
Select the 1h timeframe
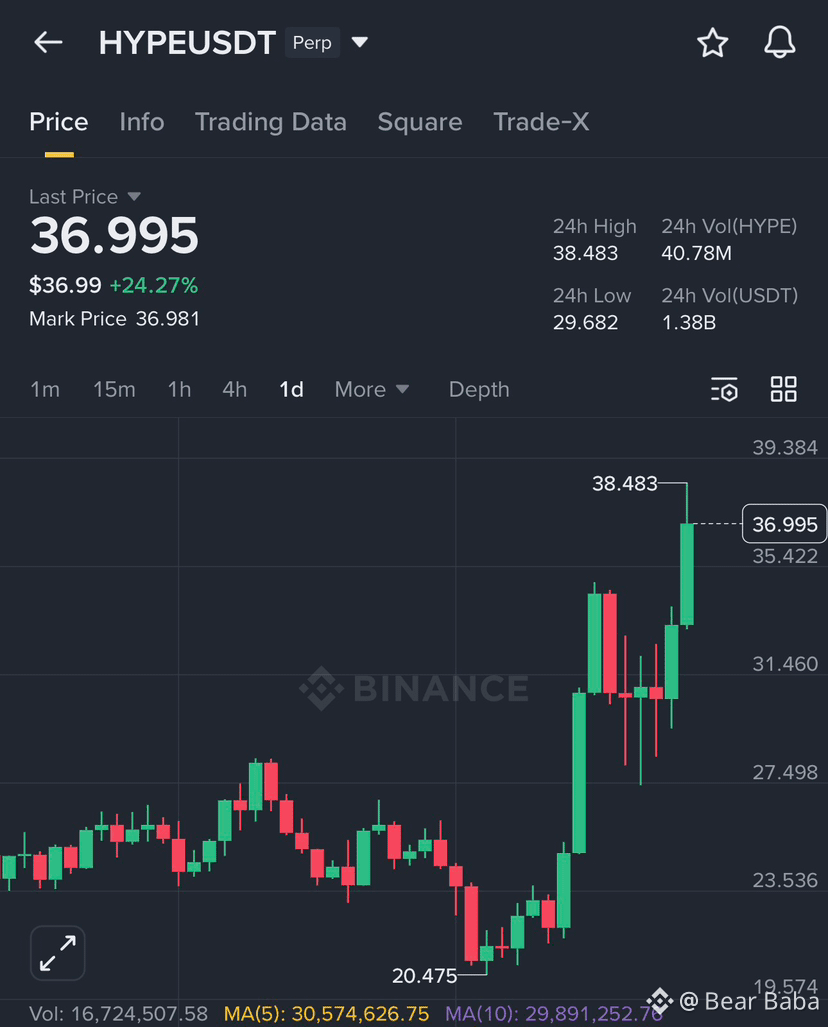tap(179, 390)
